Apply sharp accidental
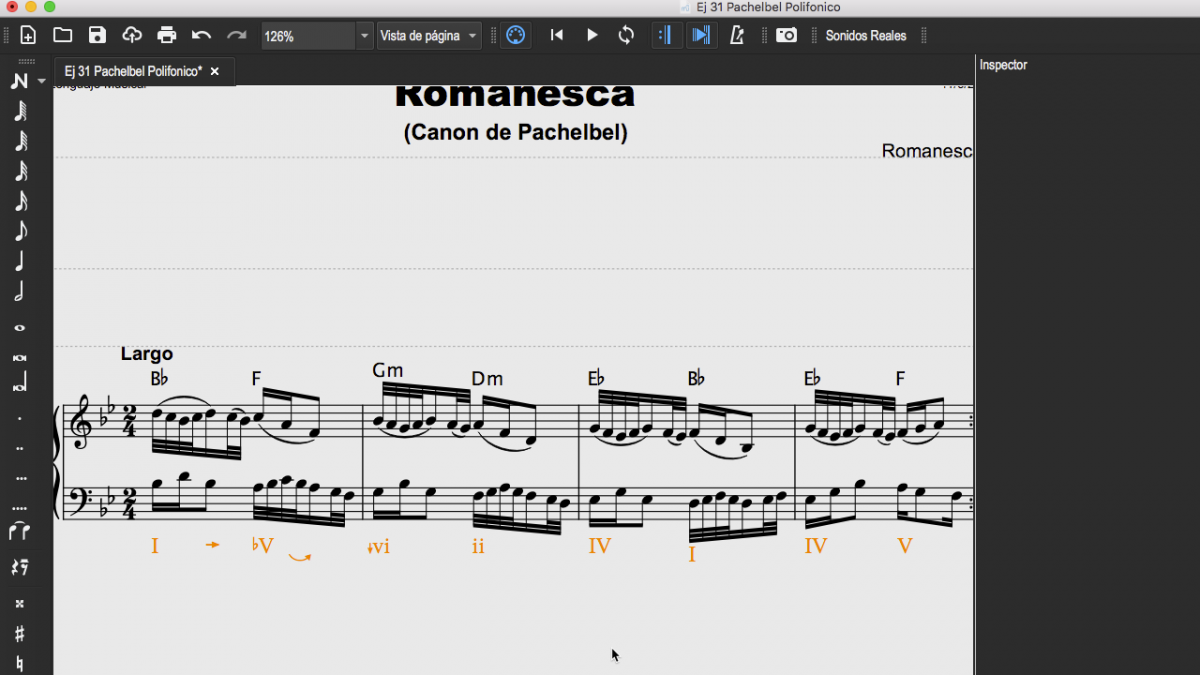The height and width of the screenshot is (675, 1200). 19,634
